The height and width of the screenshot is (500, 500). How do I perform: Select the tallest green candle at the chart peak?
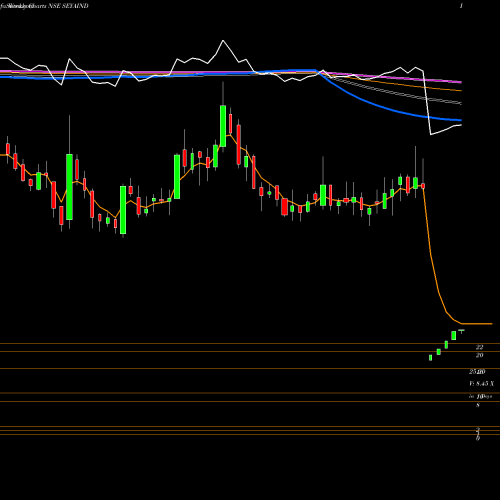click(223, 126)
